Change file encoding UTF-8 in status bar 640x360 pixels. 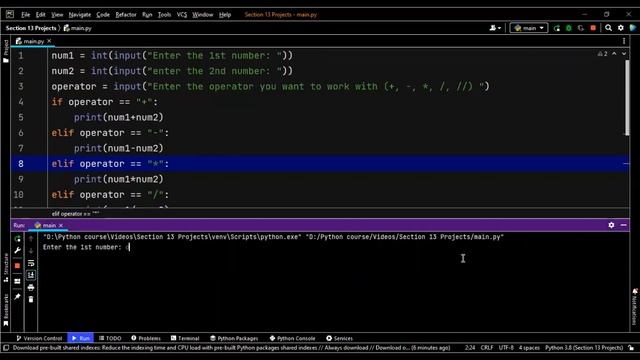pos(506,348)
